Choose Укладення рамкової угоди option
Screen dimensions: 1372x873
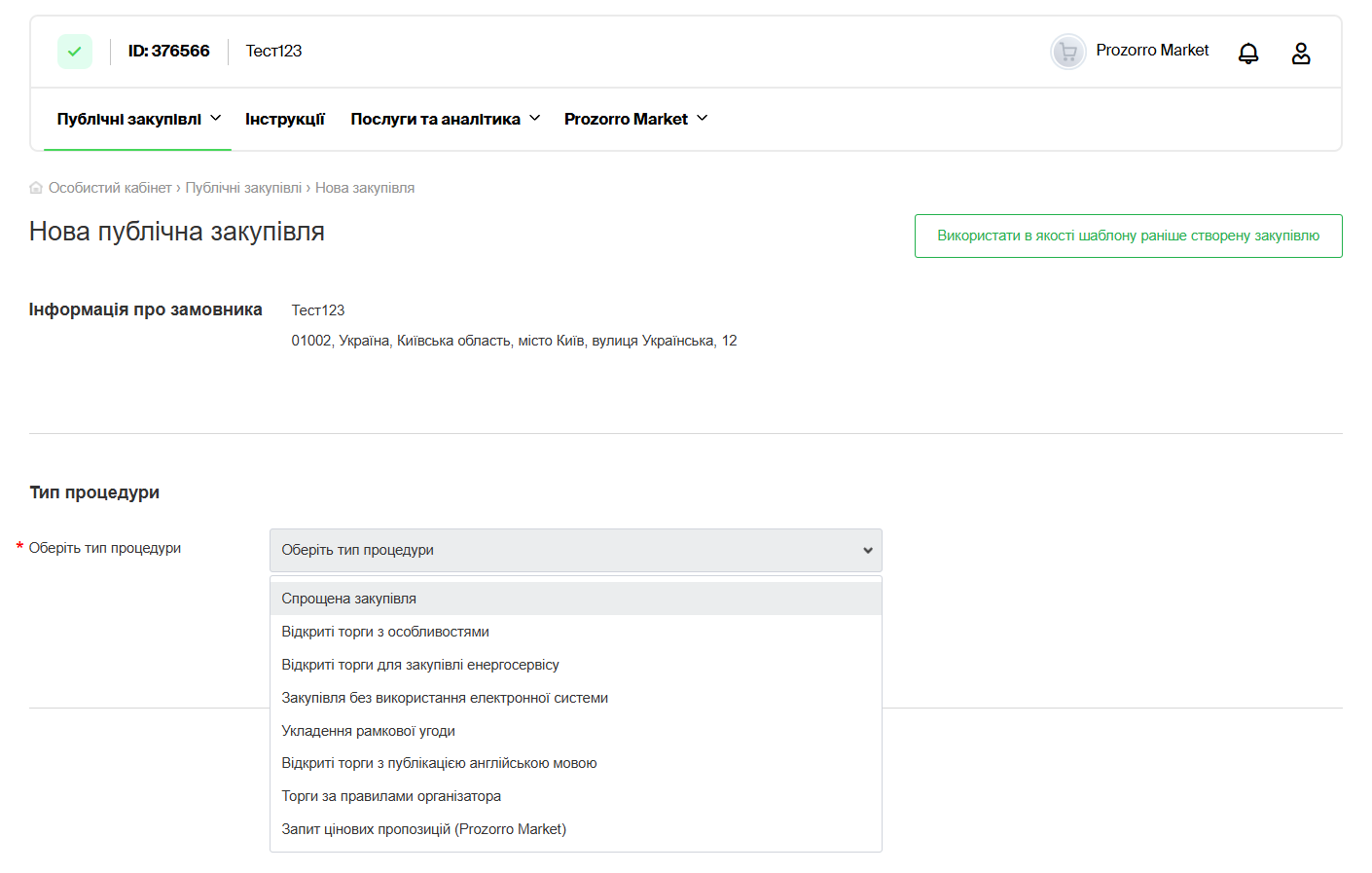point(368,731)
